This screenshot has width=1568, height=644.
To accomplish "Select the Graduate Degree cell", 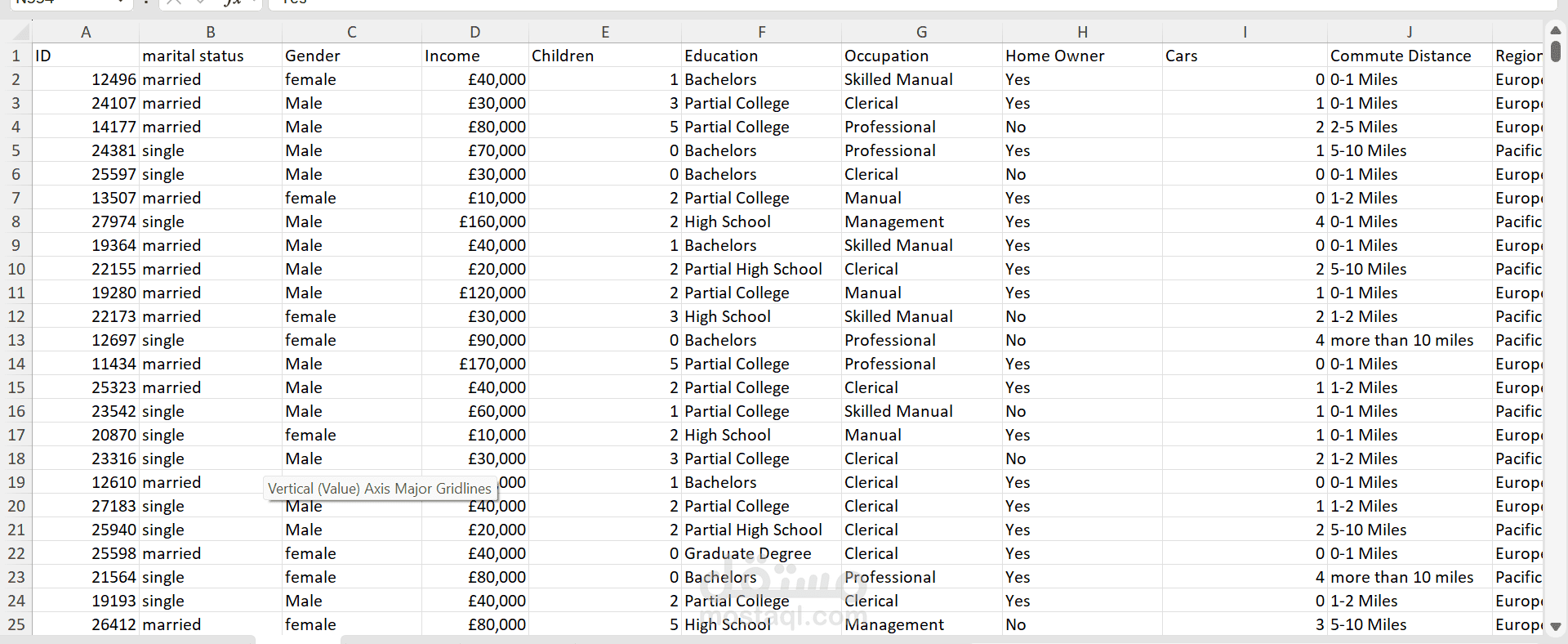I will click(747, 553).
